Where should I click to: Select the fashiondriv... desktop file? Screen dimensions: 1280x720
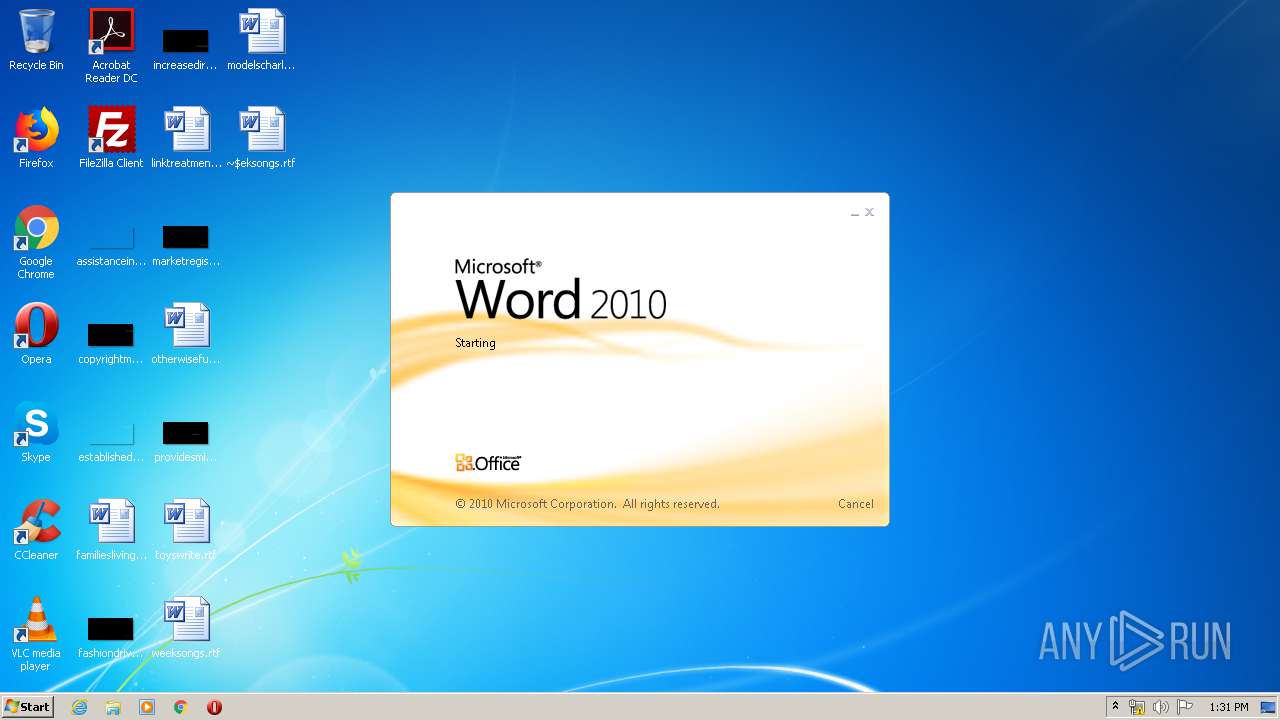111,638
